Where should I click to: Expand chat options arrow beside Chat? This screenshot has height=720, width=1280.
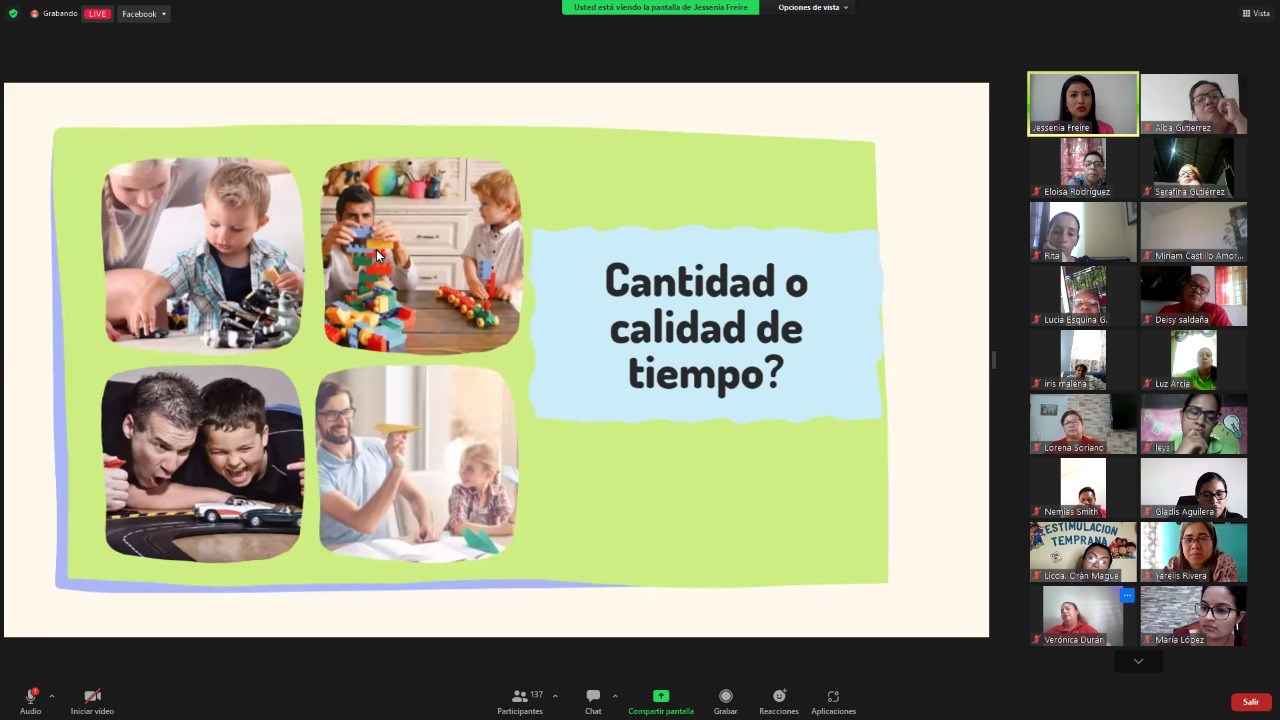pyautogui.click(x=614, y=696)
